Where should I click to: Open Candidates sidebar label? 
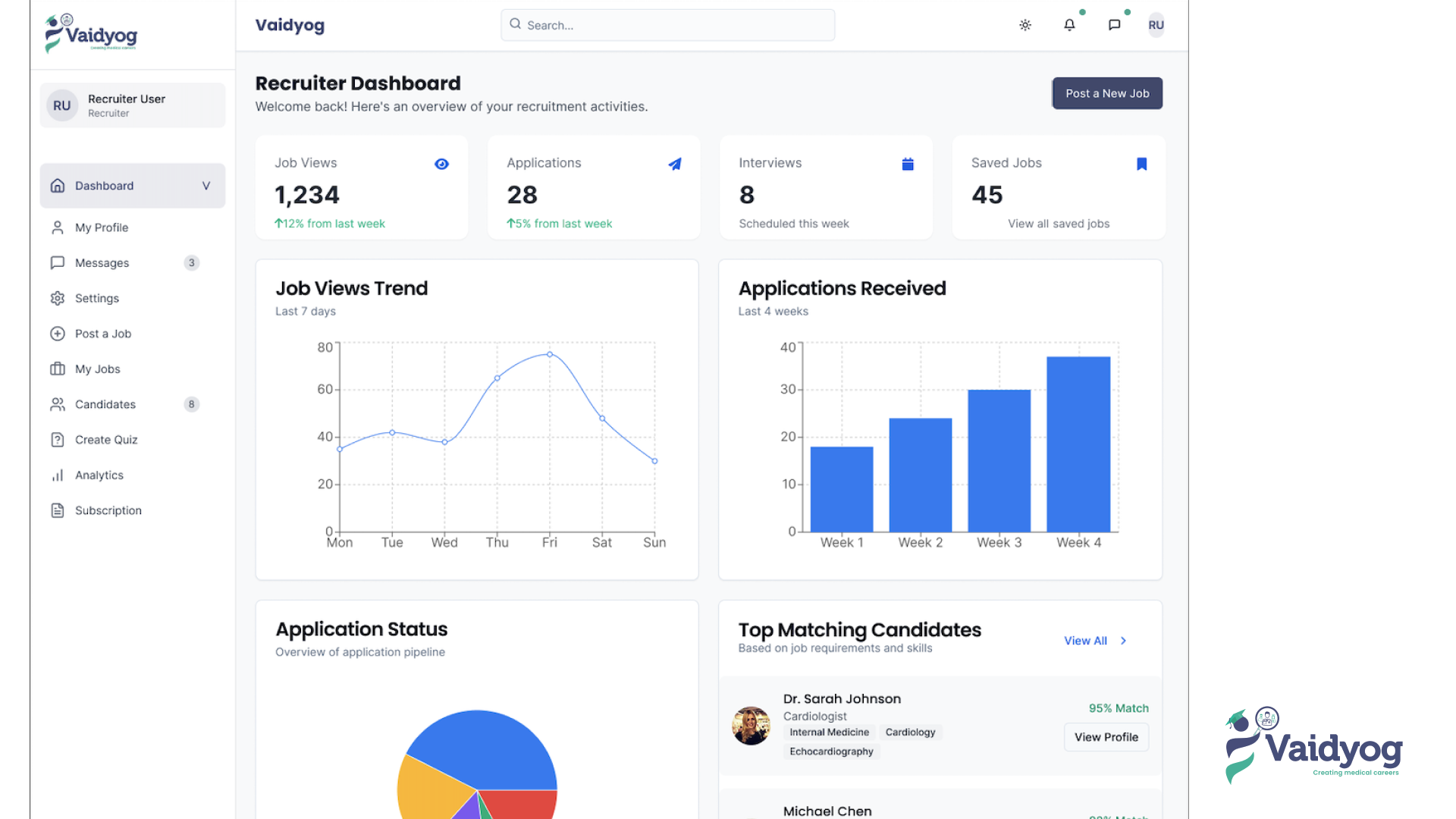point(105,404)
